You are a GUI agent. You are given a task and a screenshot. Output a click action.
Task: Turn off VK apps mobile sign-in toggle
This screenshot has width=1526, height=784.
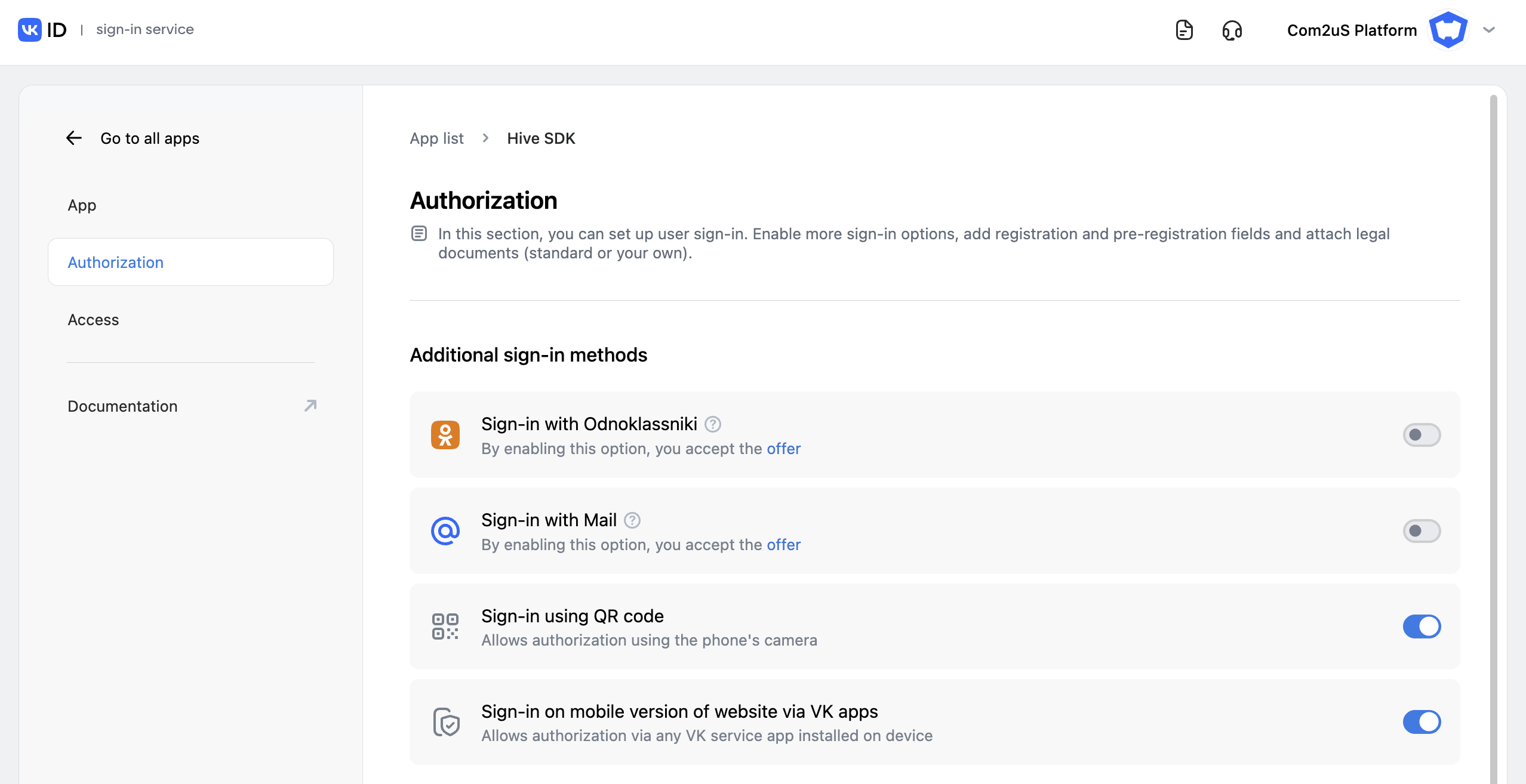(x=1422, y=722)
